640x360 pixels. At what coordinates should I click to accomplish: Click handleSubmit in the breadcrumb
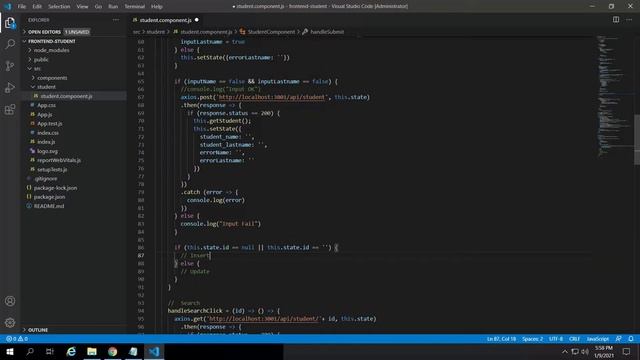327,32
